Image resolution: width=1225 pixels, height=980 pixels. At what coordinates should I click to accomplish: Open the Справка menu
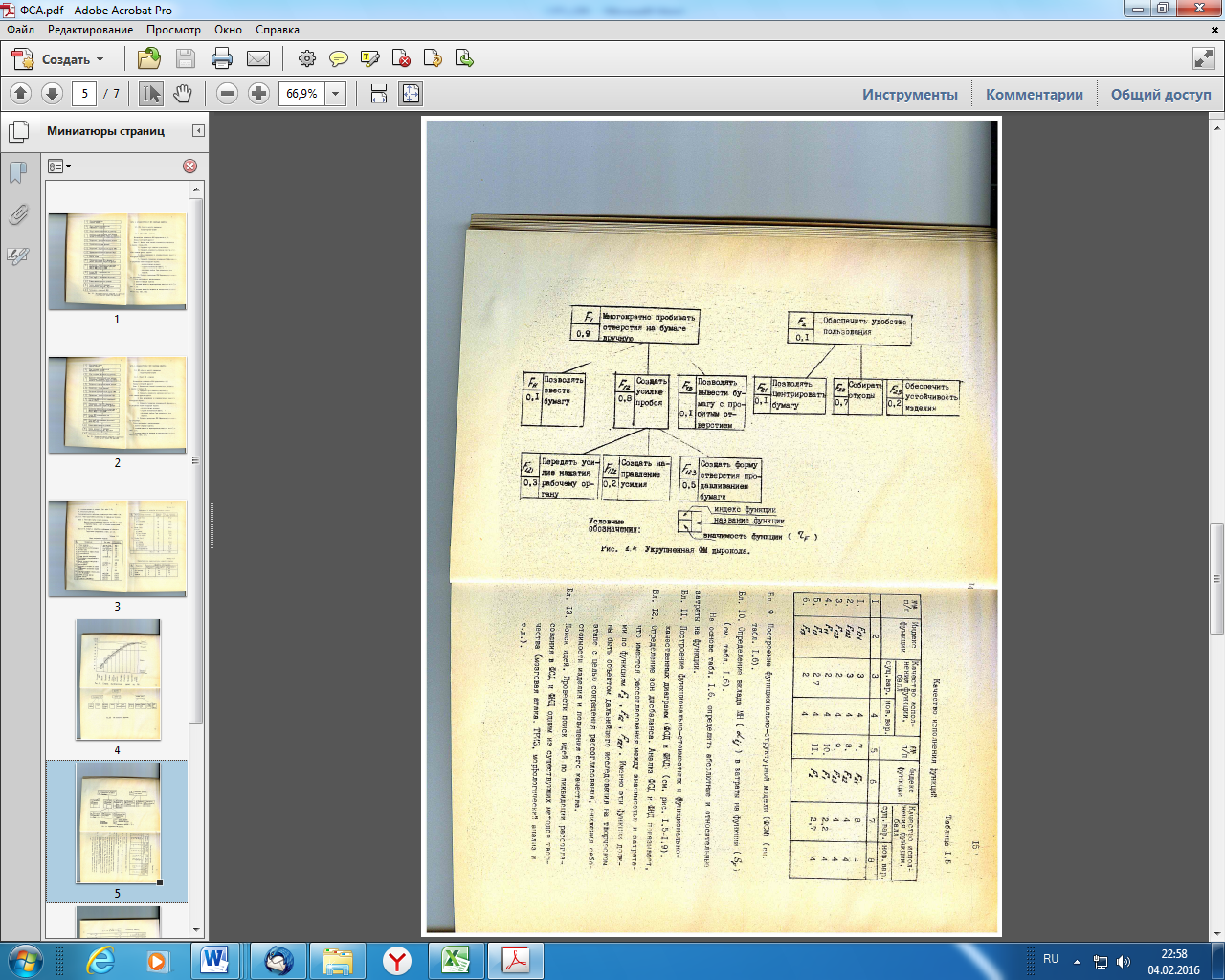coord(278,30)
